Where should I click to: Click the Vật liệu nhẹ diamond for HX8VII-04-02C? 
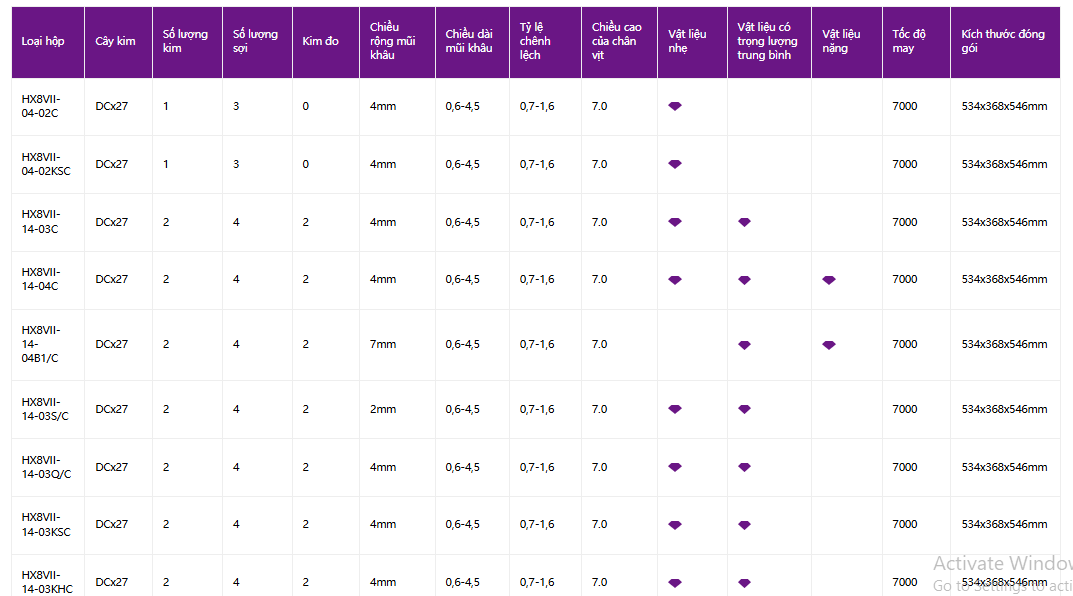(x=675, y=106)
